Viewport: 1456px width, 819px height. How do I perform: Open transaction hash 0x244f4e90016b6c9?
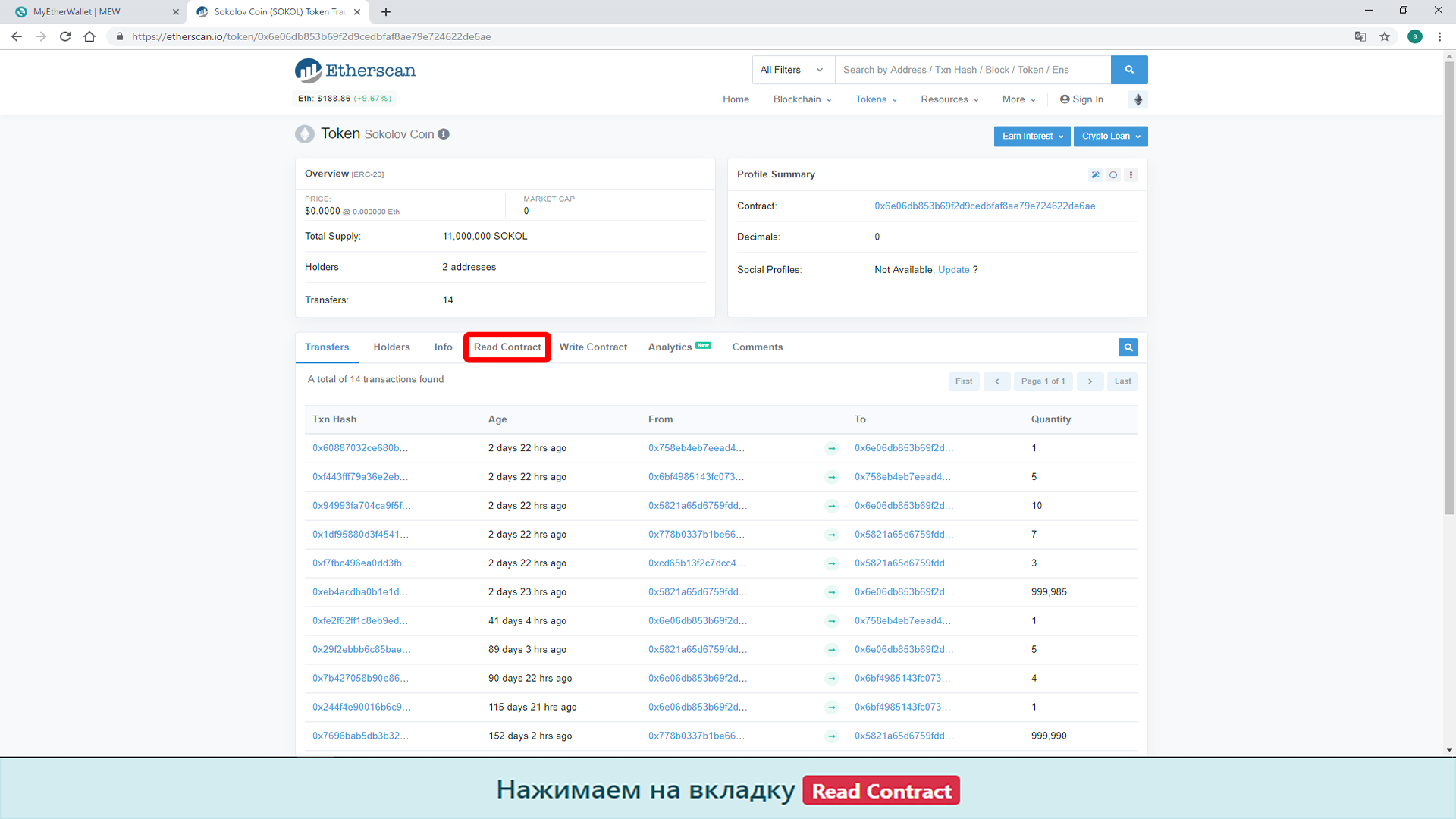[362, 708]
